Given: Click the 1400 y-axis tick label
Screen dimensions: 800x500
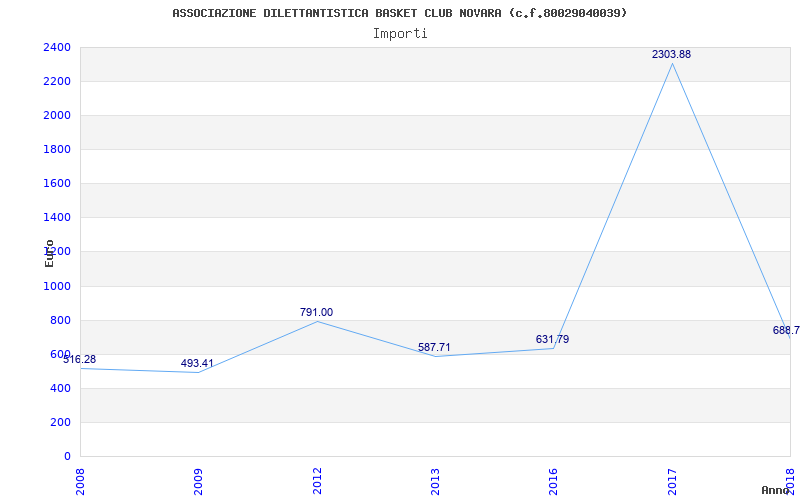Looking at the screenshot, I should click(57, 218).
